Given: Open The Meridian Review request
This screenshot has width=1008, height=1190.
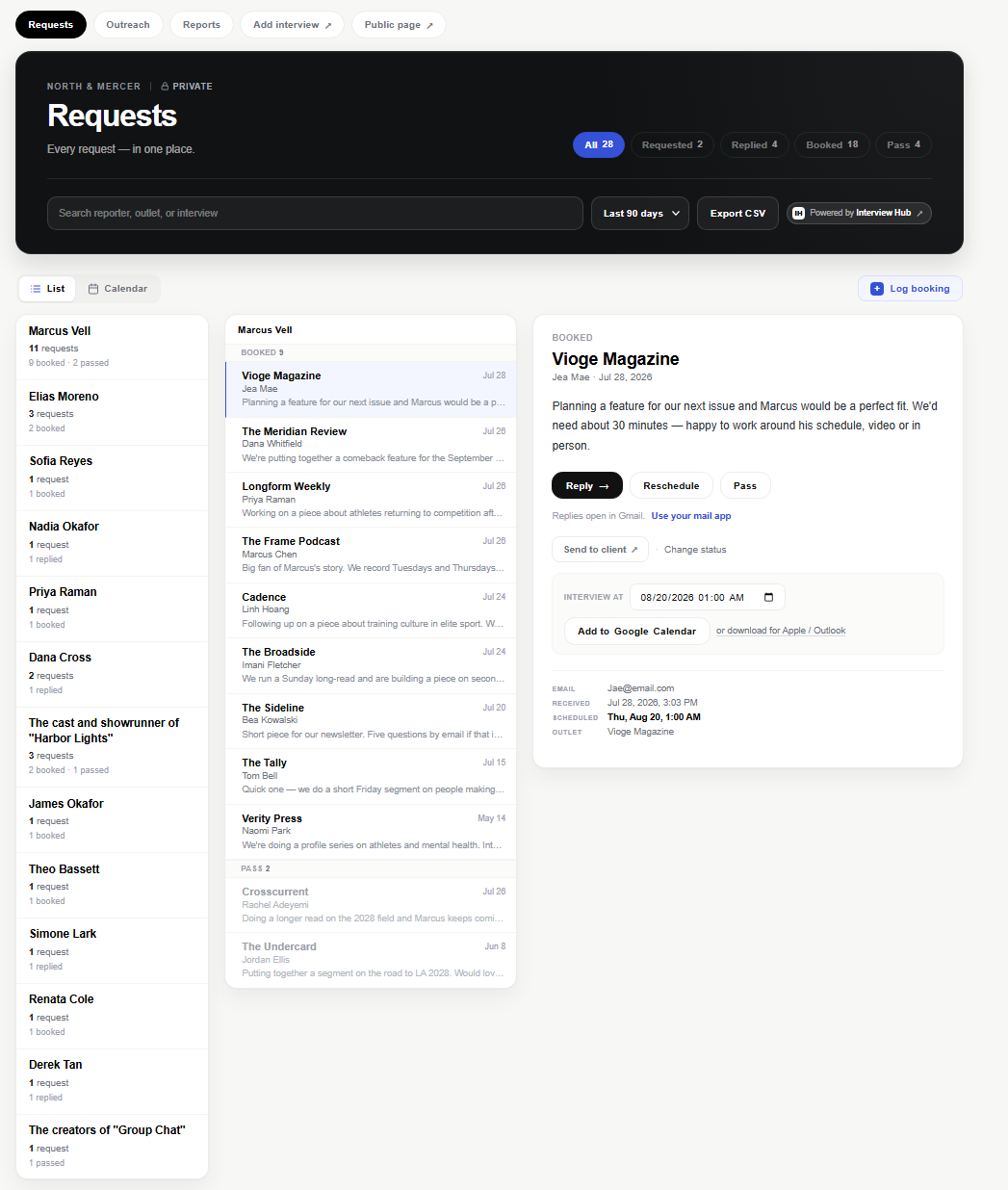Looking at the screenshot, I should tap(371, 445).
